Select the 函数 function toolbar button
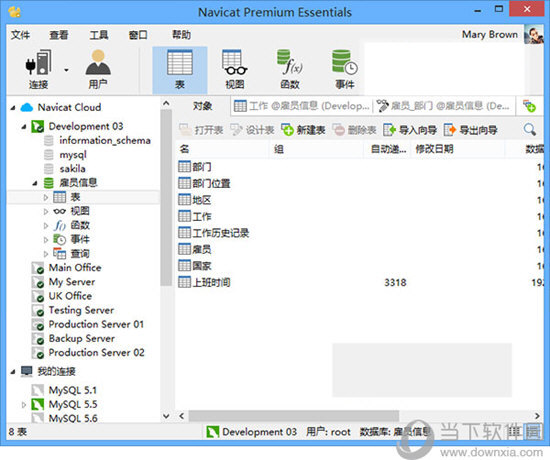The width and height of the screenshot is (550, 460). click(x=290, y=69)
